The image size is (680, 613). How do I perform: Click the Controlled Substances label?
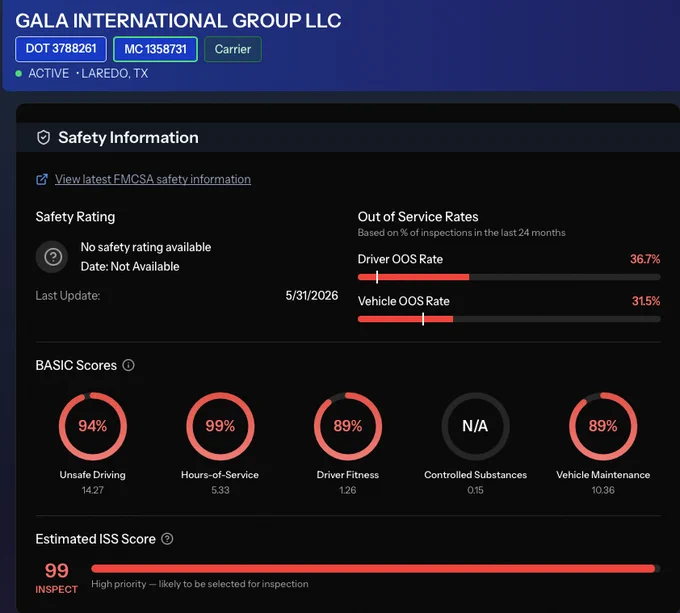point(475,475)
